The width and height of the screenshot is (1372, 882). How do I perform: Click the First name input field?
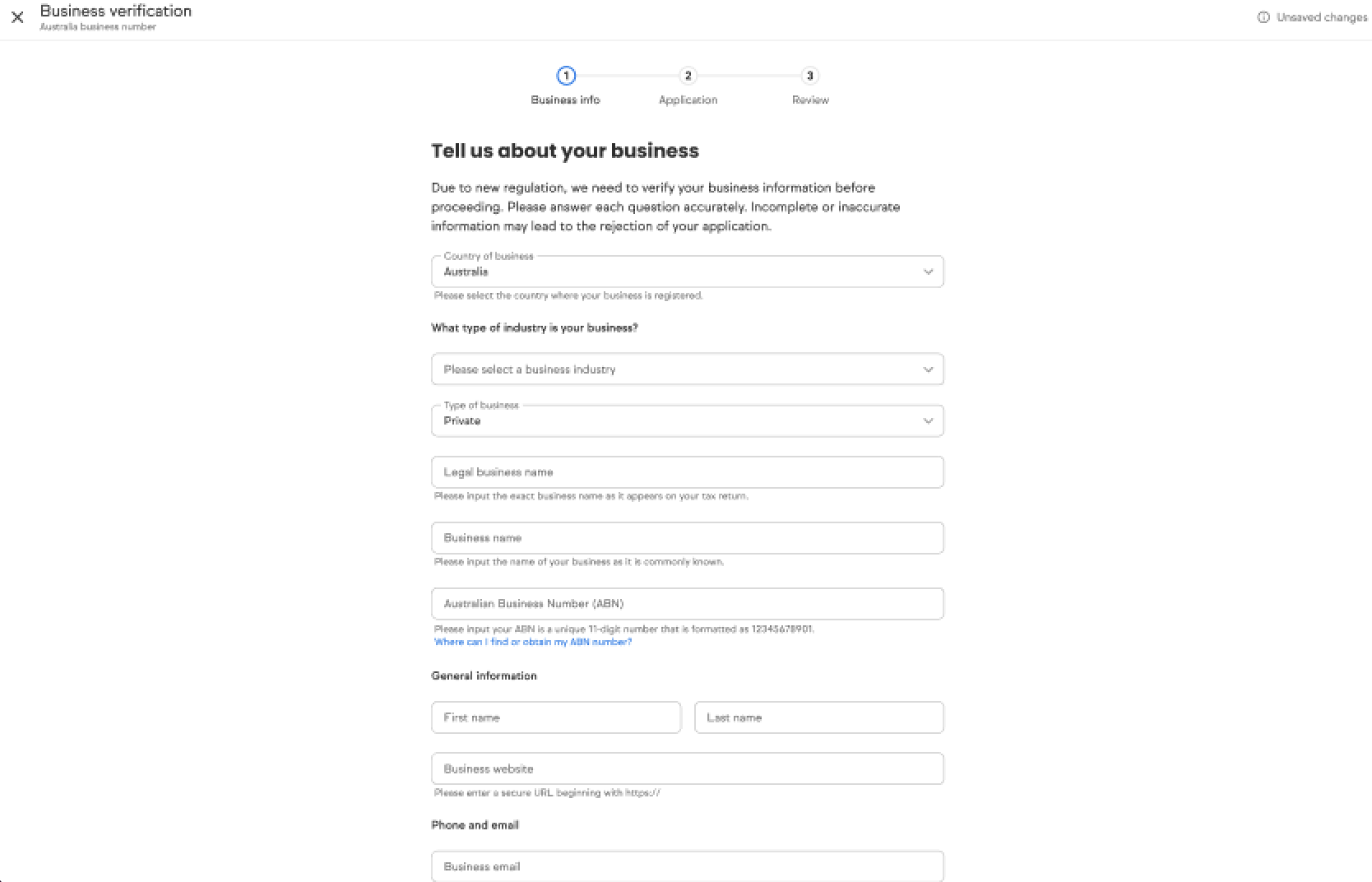tap(556, 717)
